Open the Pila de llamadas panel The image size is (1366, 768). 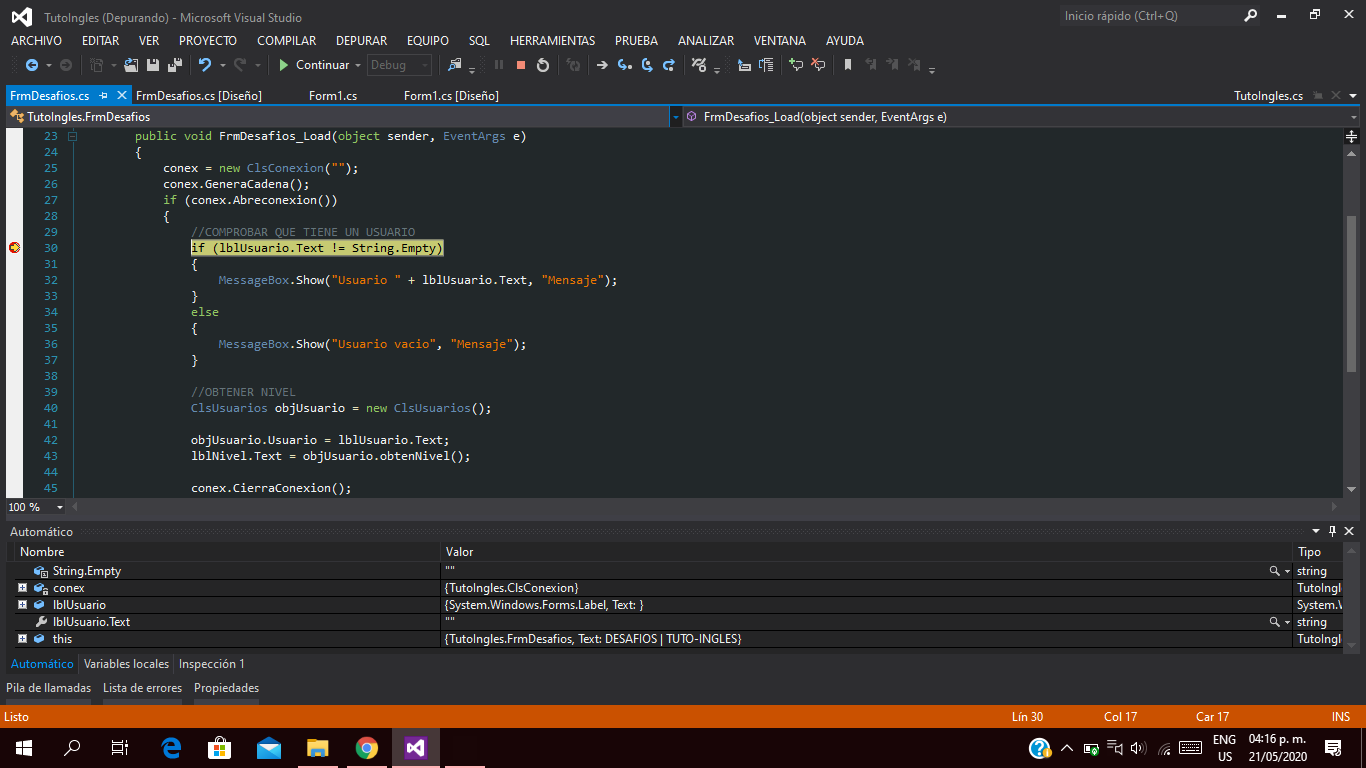tap(48, 688)
